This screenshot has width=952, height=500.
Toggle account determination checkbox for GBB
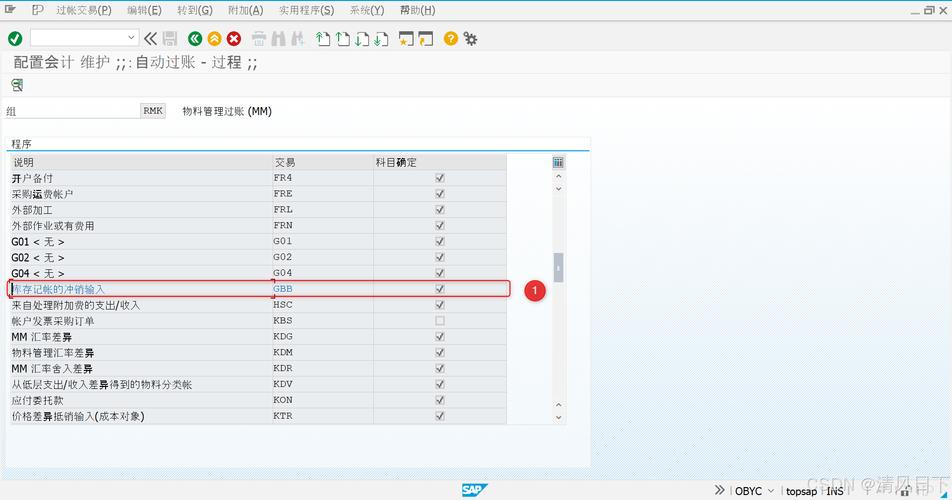click(440, 289)
